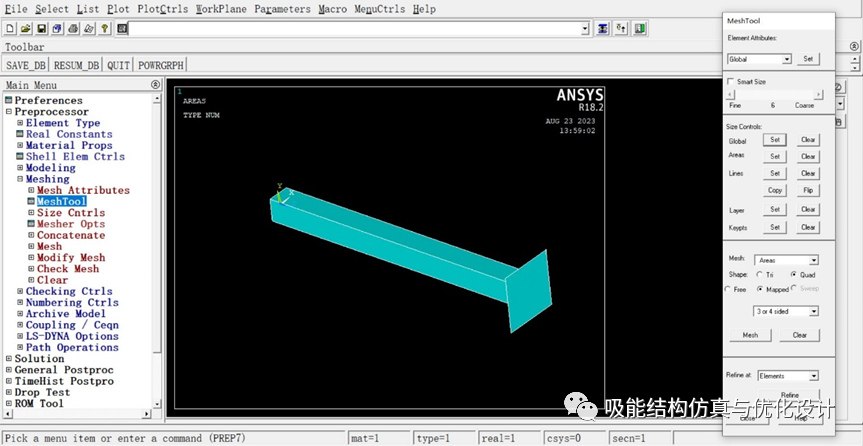Open the Select menu
The width and height of the screenshot is (863, 446).
coord(52,9)
